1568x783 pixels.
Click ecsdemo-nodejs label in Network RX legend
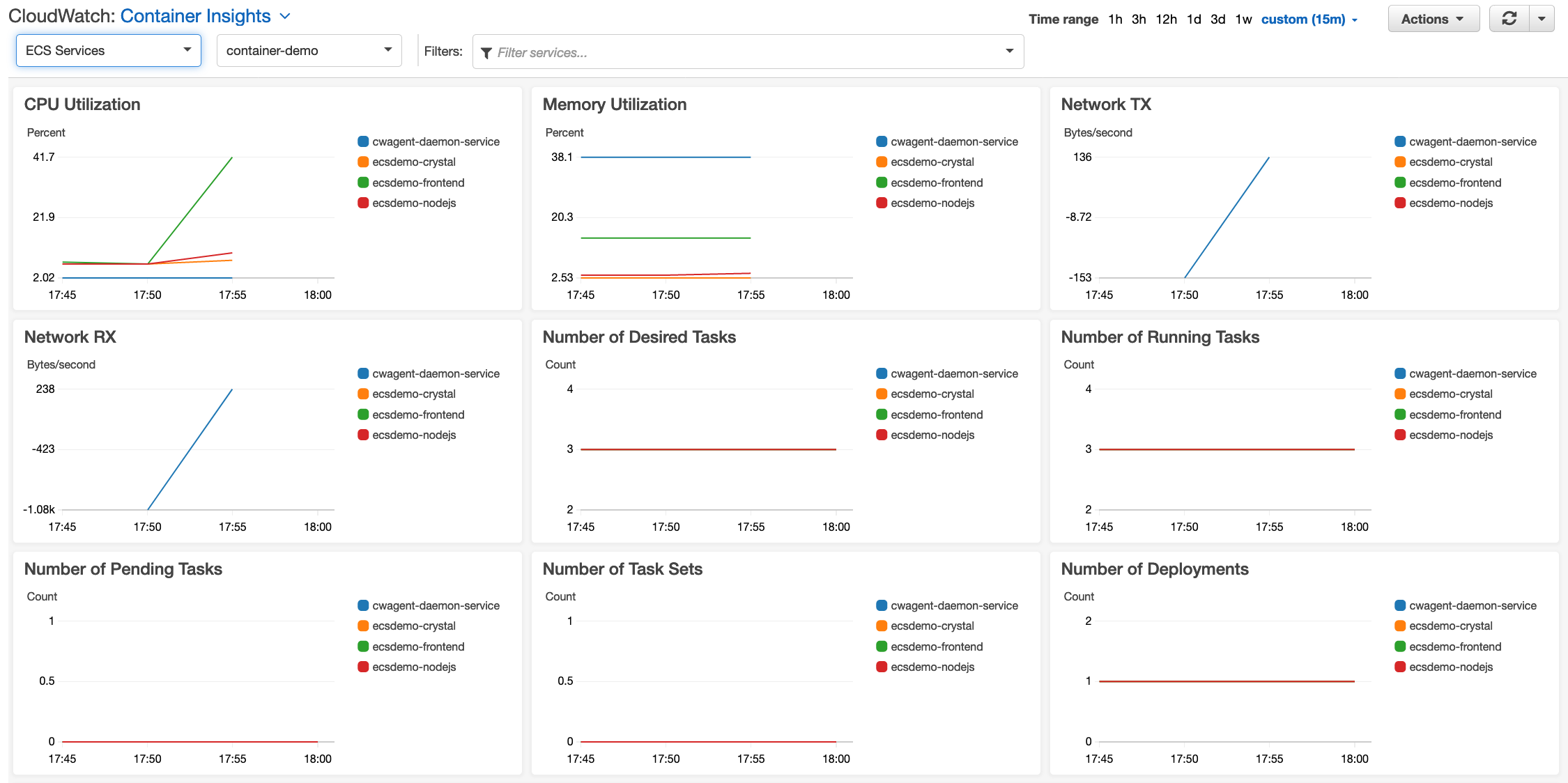tap(414, 435)
